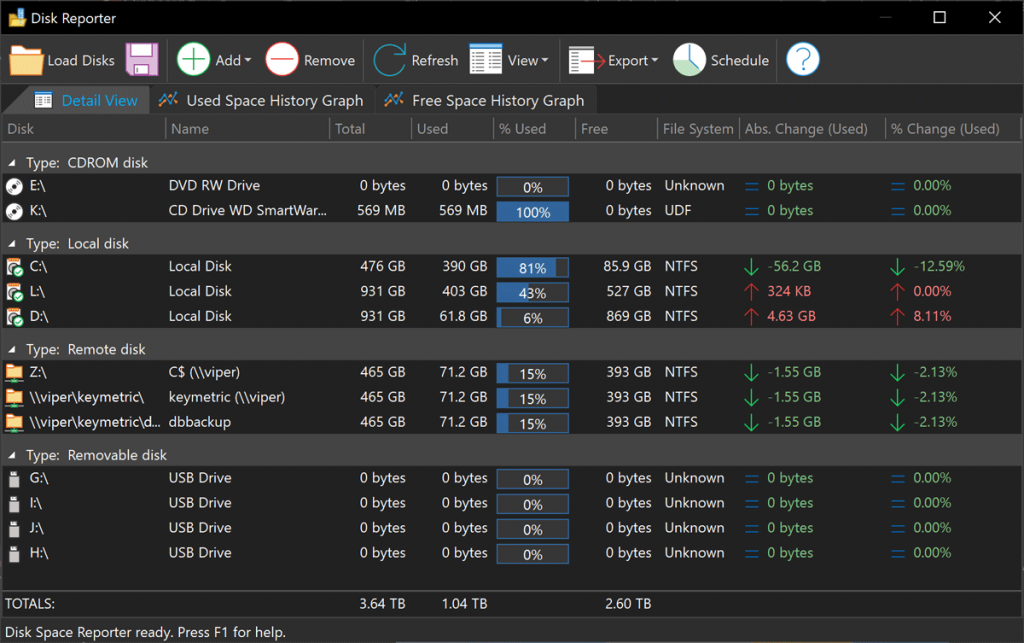The height and width of the screenshot is (643, 1024).
Task: Open the Schedule pie-clock icon
Action: (x=690, y=60)
